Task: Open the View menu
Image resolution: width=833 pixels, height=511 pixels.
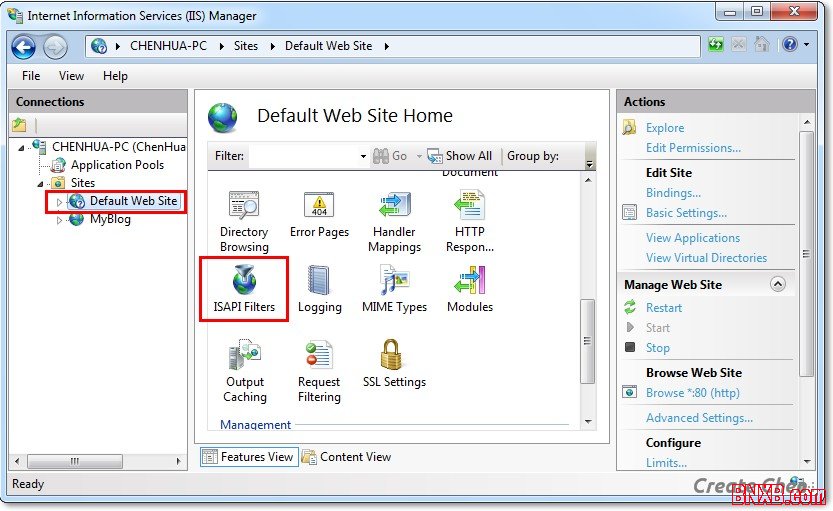Action: pyautogui.click(x=71, y=76)
